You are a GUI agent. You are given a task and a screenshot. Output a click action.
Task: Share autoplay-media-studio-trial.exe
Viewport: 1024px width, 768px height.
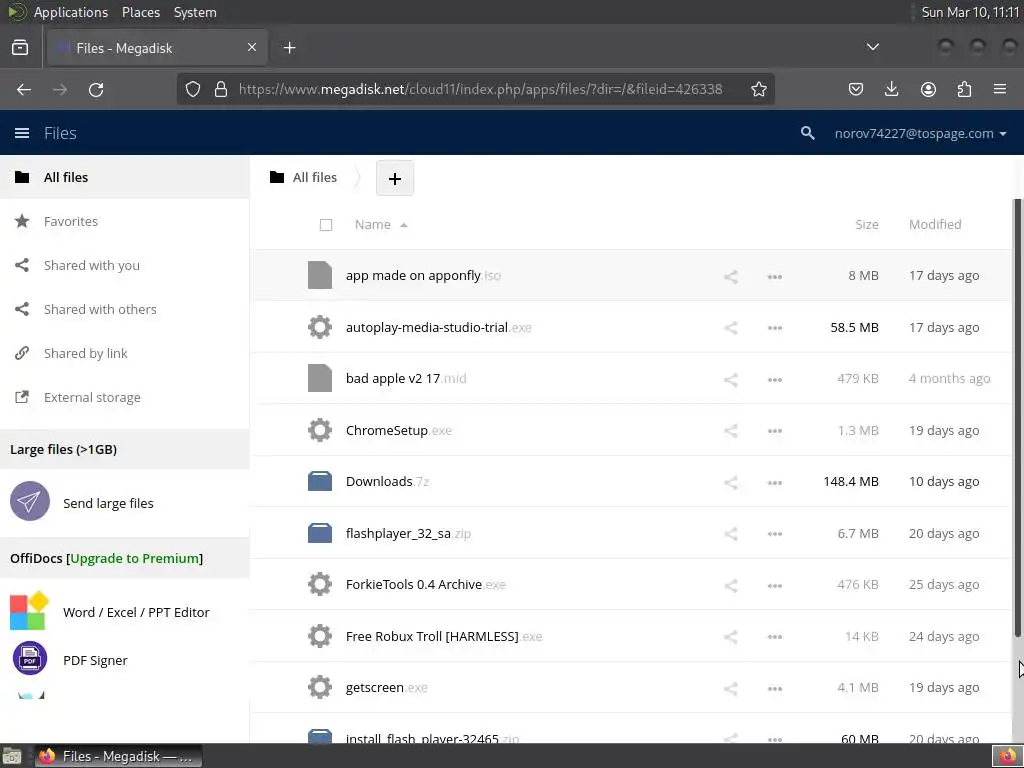tap(731, 328)
